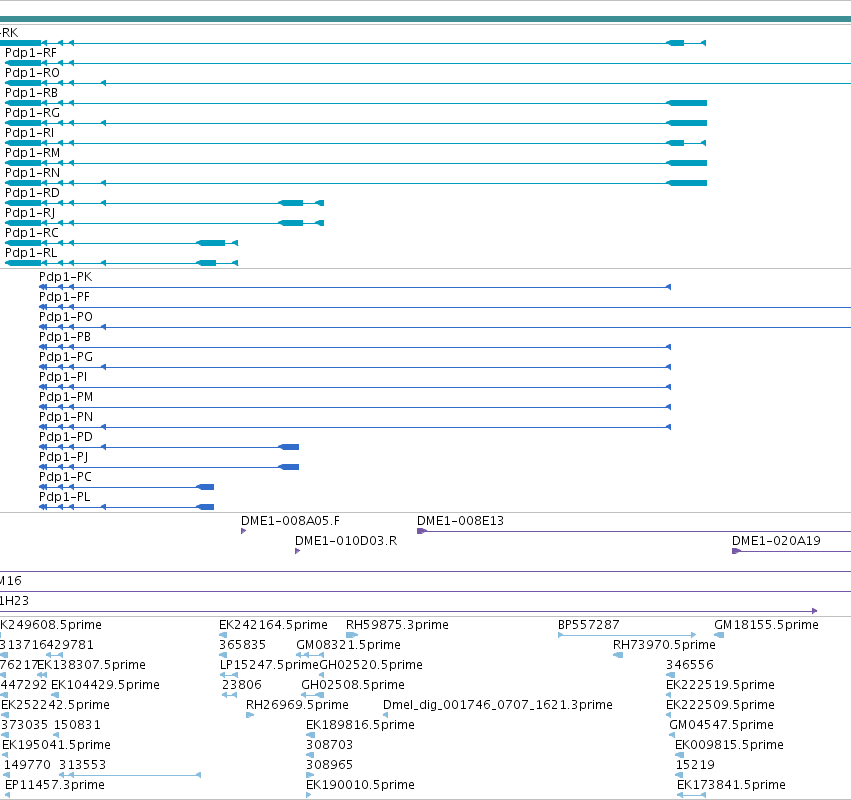Select the DME1-008A05.F clone feature
Viewport: 851px width, 800px height.
point(244,531)
